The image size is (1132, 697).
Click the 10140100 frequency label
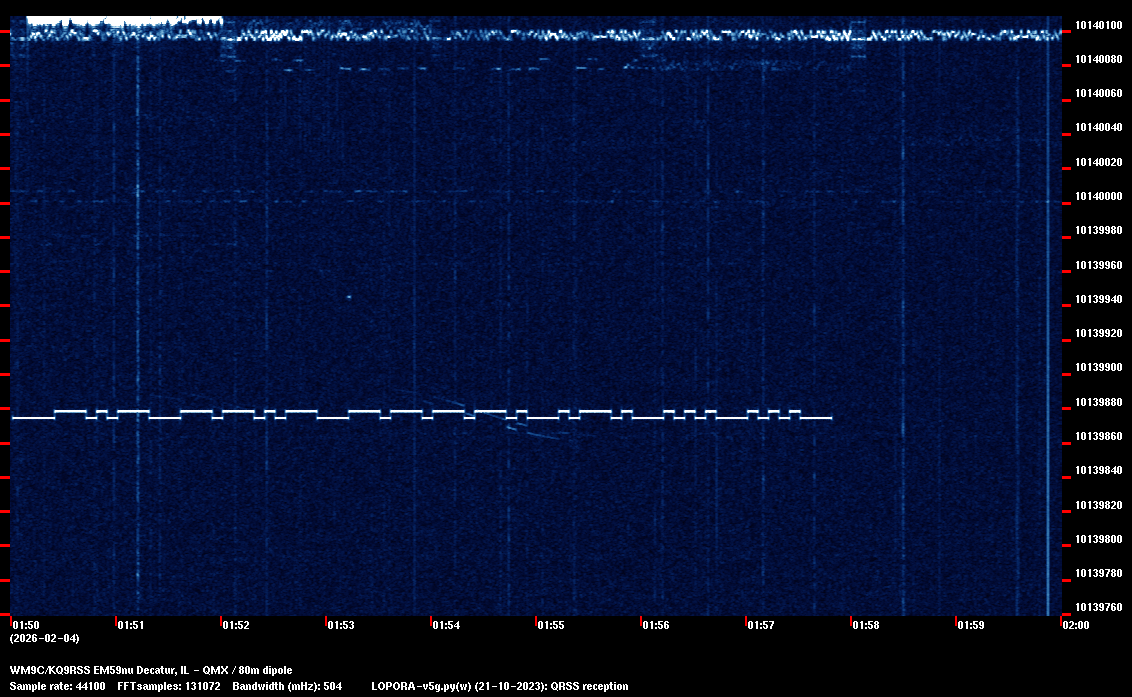[1097, 25]
